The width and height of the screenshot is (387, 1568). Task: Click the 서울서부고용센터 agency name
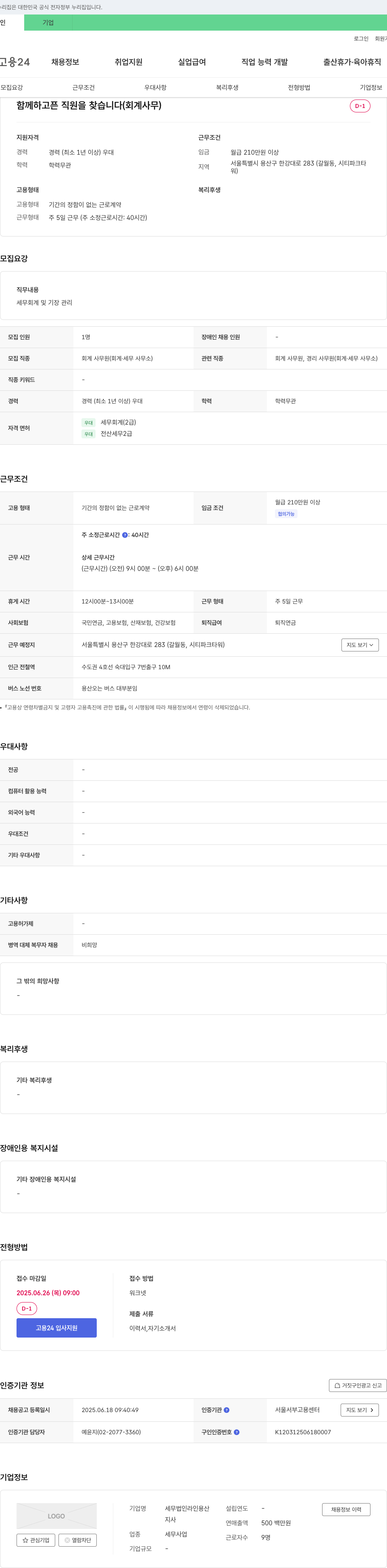click(x=297, y=1410)
